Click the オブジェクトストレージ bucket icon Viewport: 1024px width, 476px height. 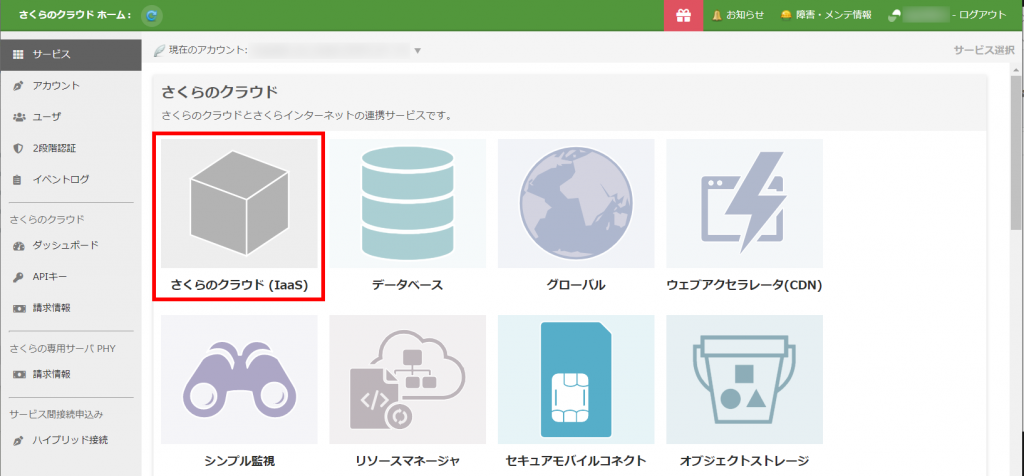click(x=744, y=379)
